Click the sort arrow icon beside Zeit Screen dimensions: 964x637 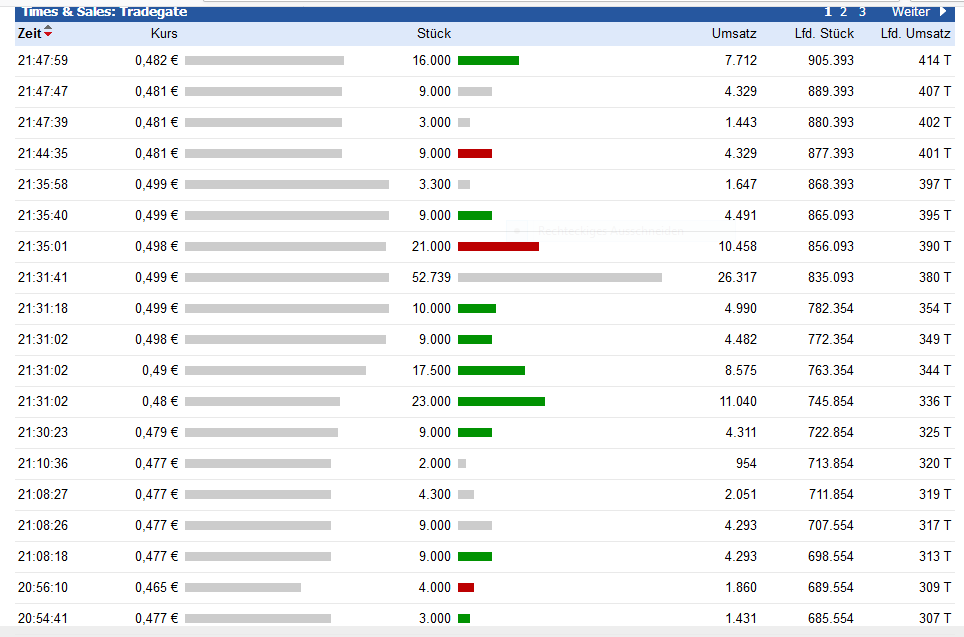pos(48,33)
